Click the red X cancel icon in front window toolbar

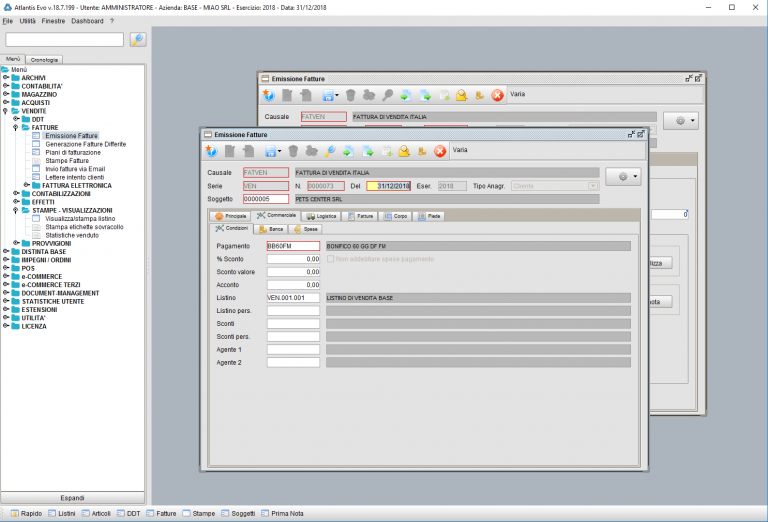click(x=440, y=151)
